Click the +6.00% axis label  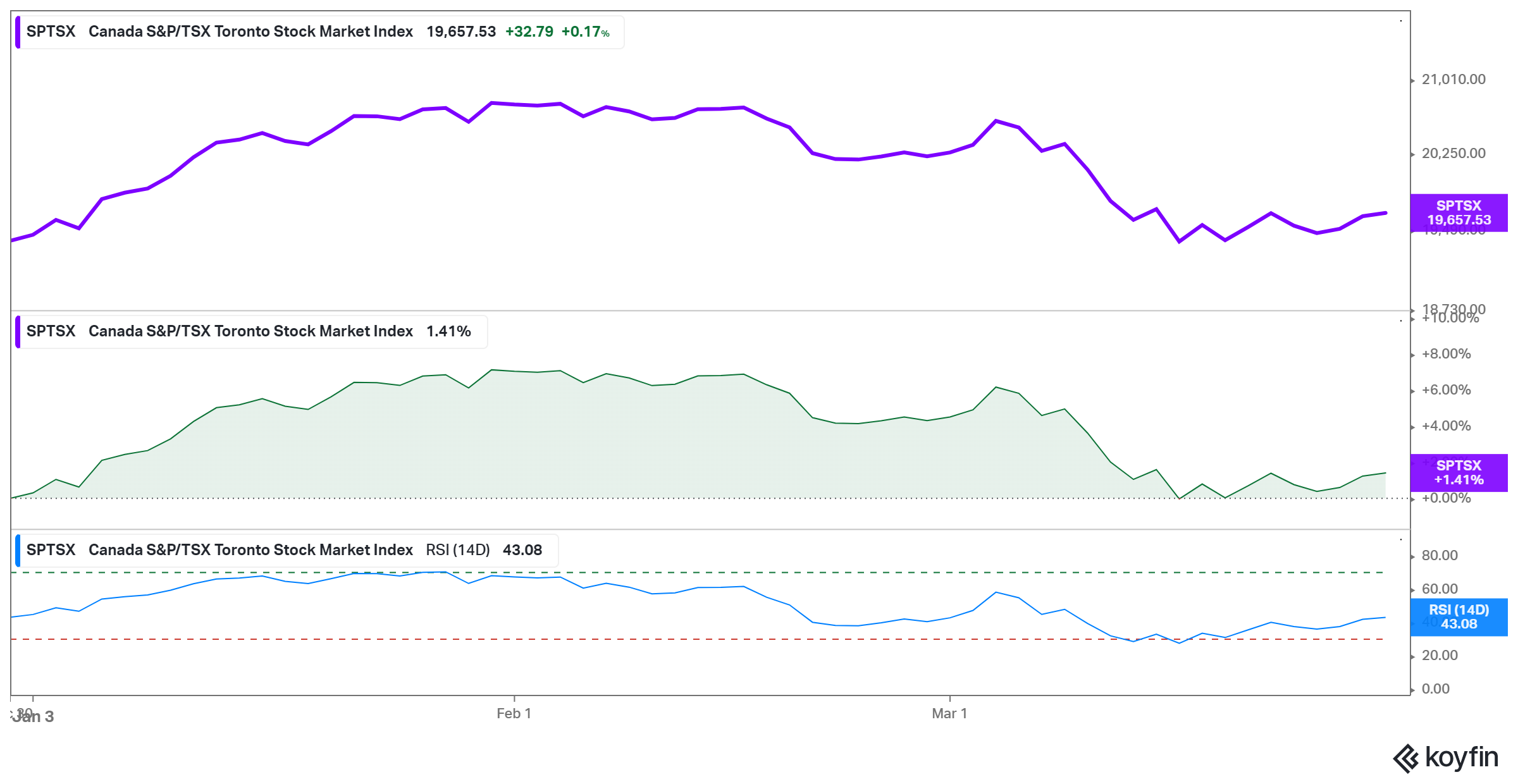[1447, 390]
